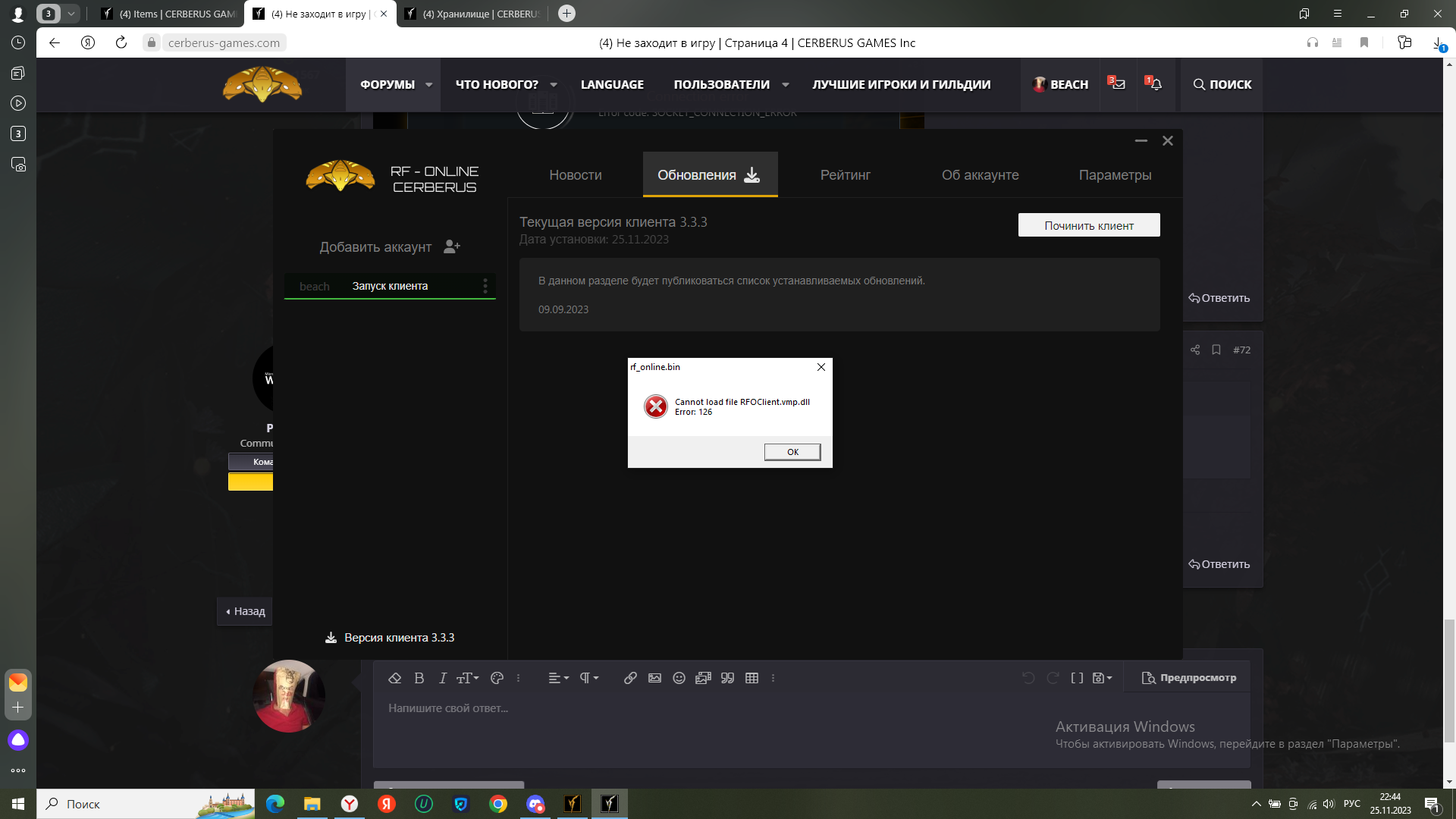The image size is (1456, 819).
Task: Expand the ЧТО НОВОГО? dropdown arrow
Action: tap(554, 85)
